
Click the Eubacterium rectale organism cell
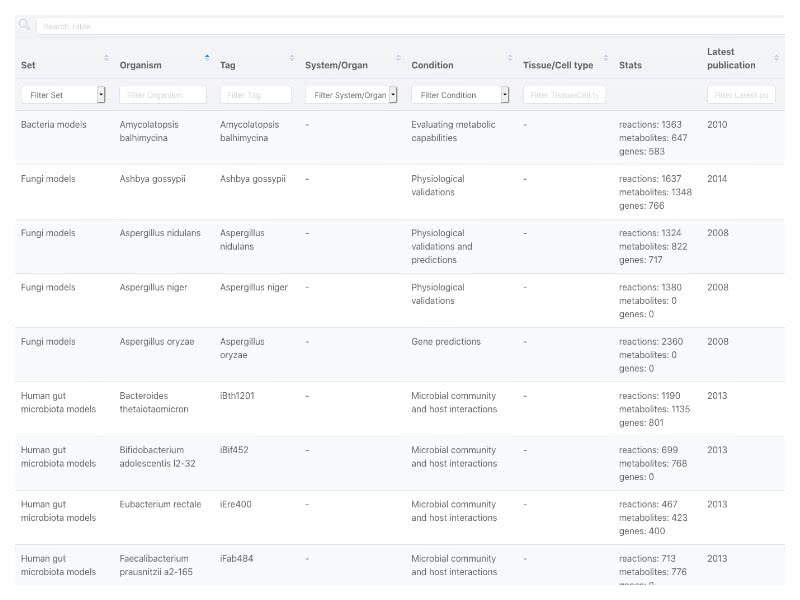160,504
